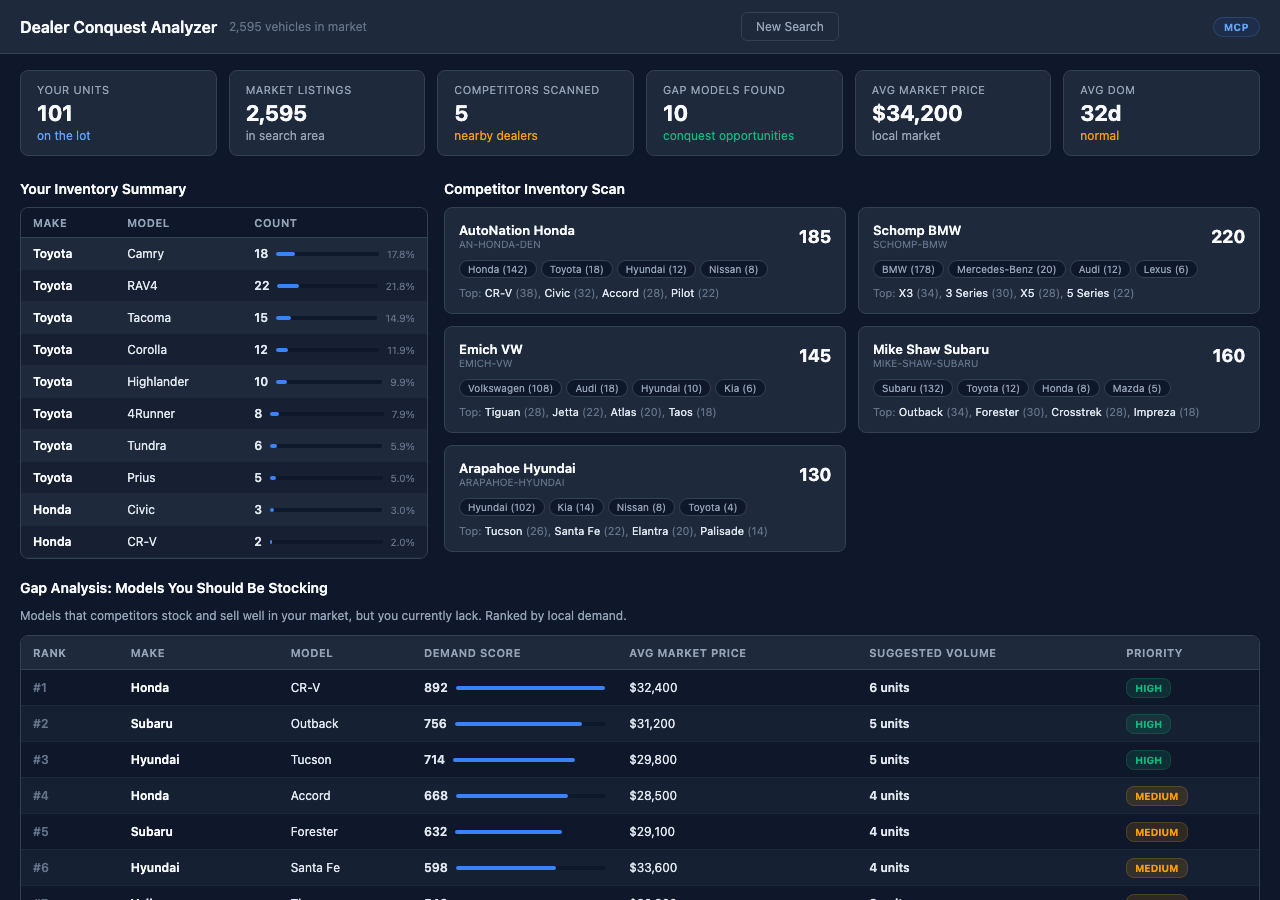Screen dimensions: 1280x900
Task: Click the MODEL header in inventory summary
Action: click(x=148, y=223)
